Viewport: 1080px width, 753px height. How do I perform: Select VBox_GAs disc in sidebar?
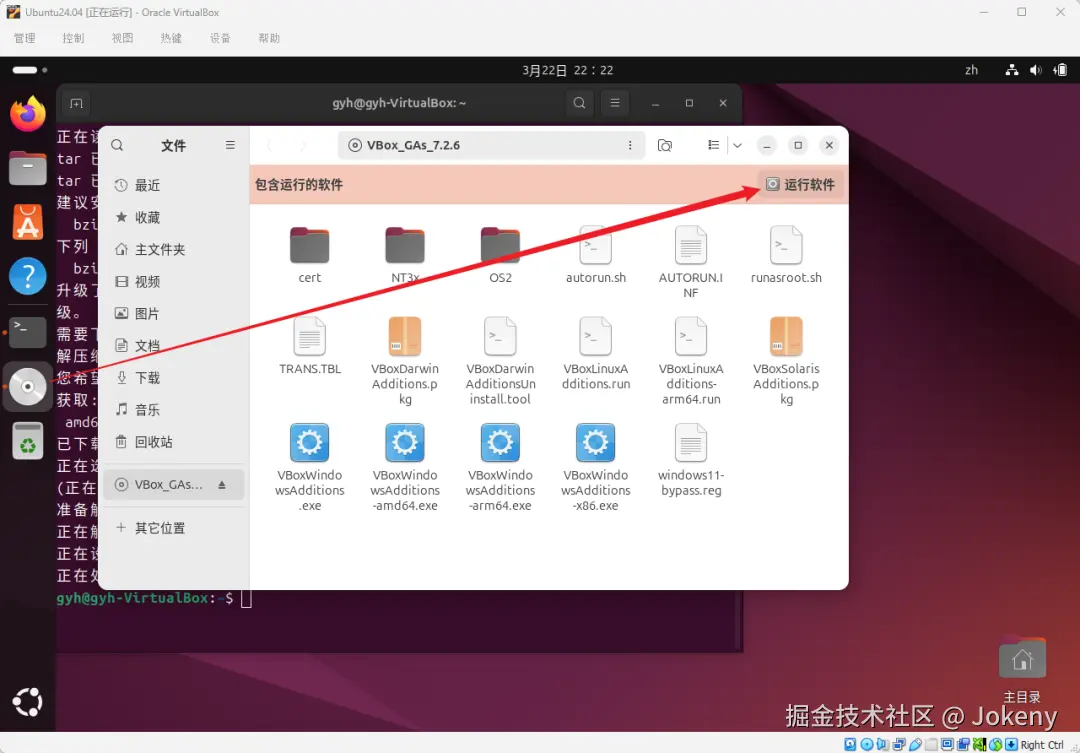tap(174, 484)
